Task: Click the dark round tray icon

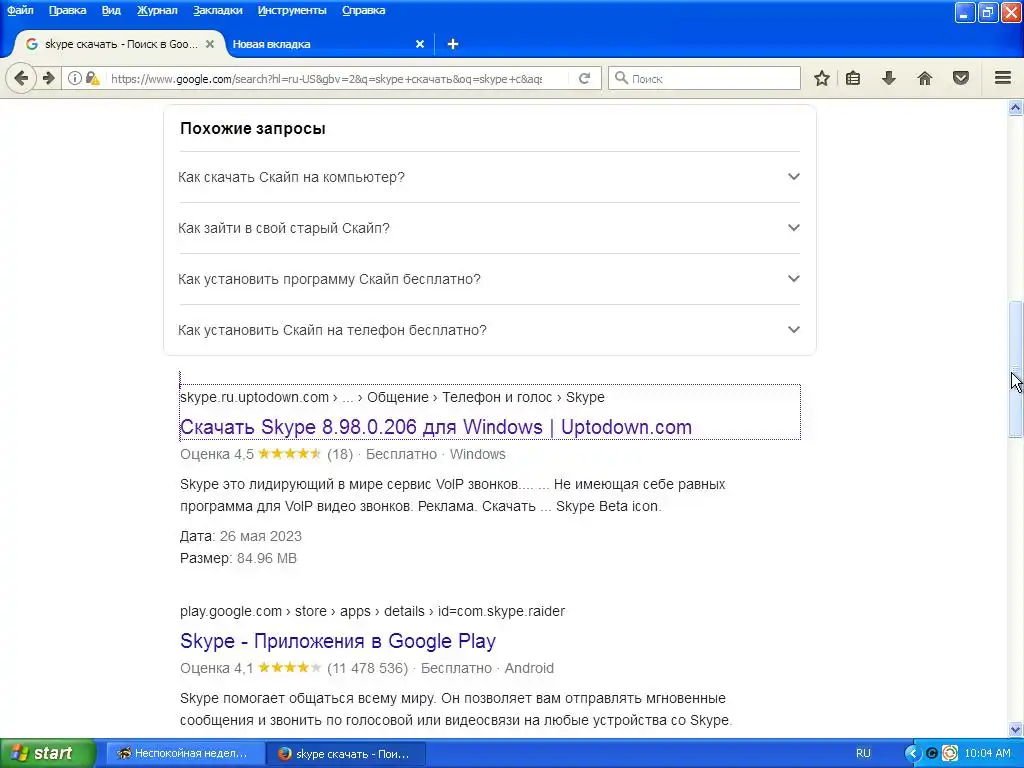Action: pos(932,753)
